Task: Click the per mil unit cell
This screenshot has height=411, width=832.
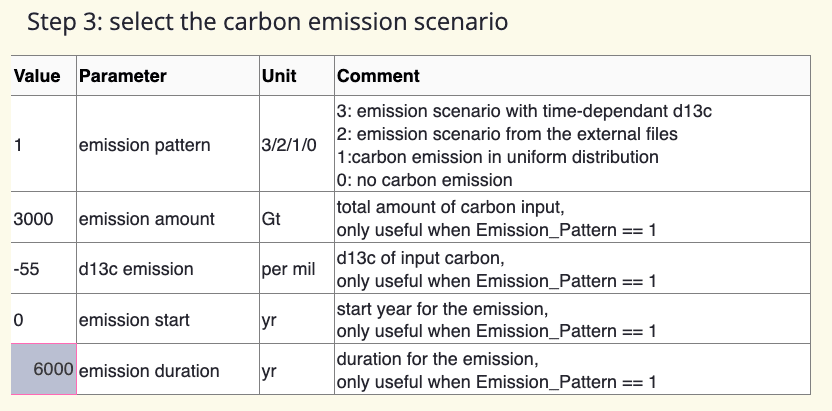Action: (289, 268)
